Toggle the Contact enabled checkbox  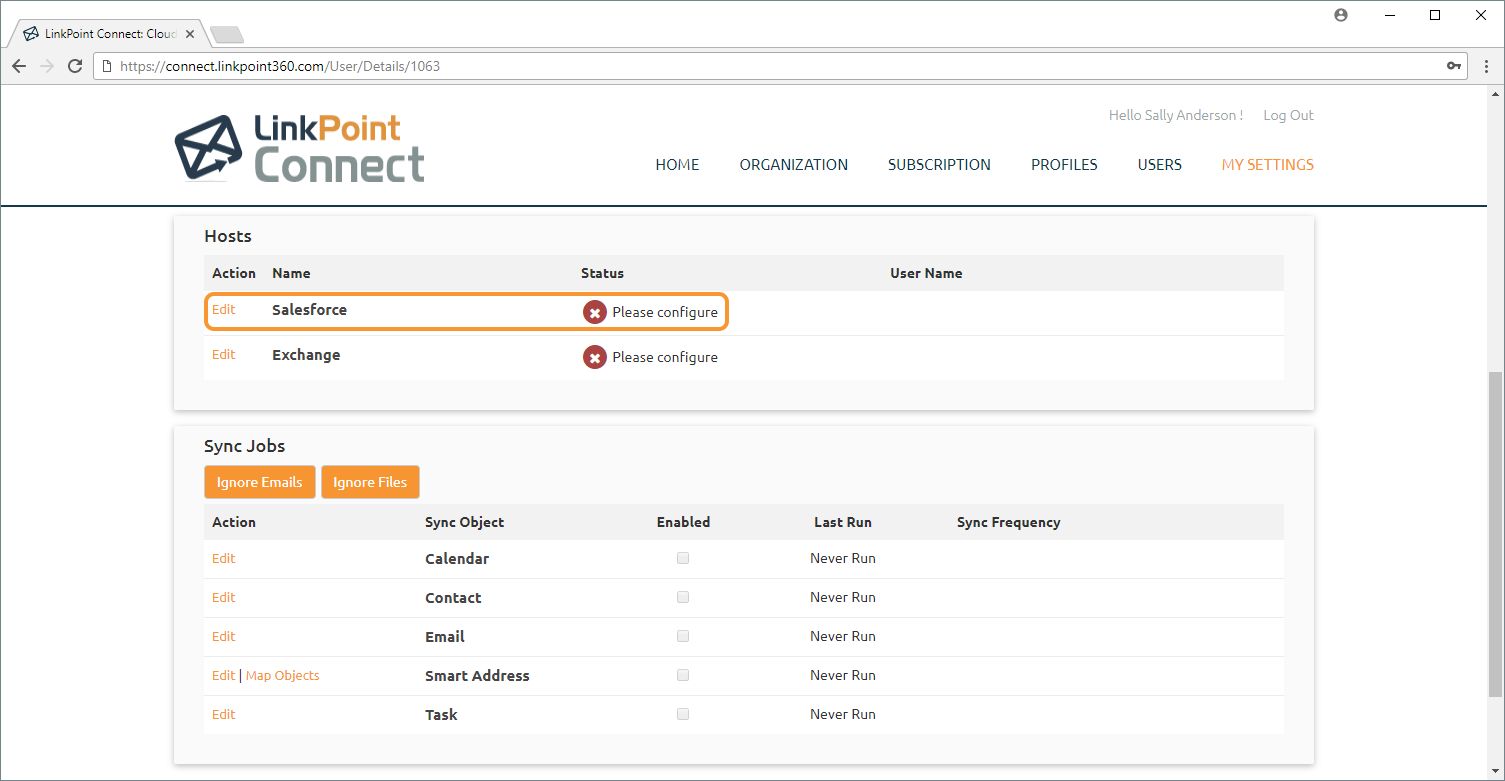point(683,597)
